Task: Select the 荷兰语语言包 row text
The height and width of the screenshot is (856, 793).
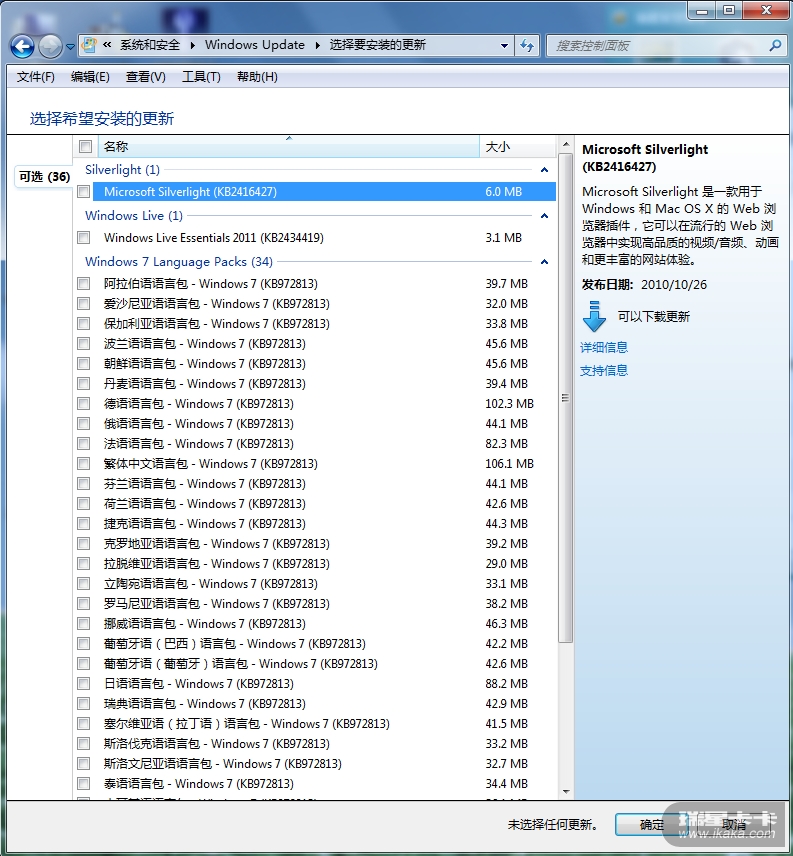Action: pos(205,503)
